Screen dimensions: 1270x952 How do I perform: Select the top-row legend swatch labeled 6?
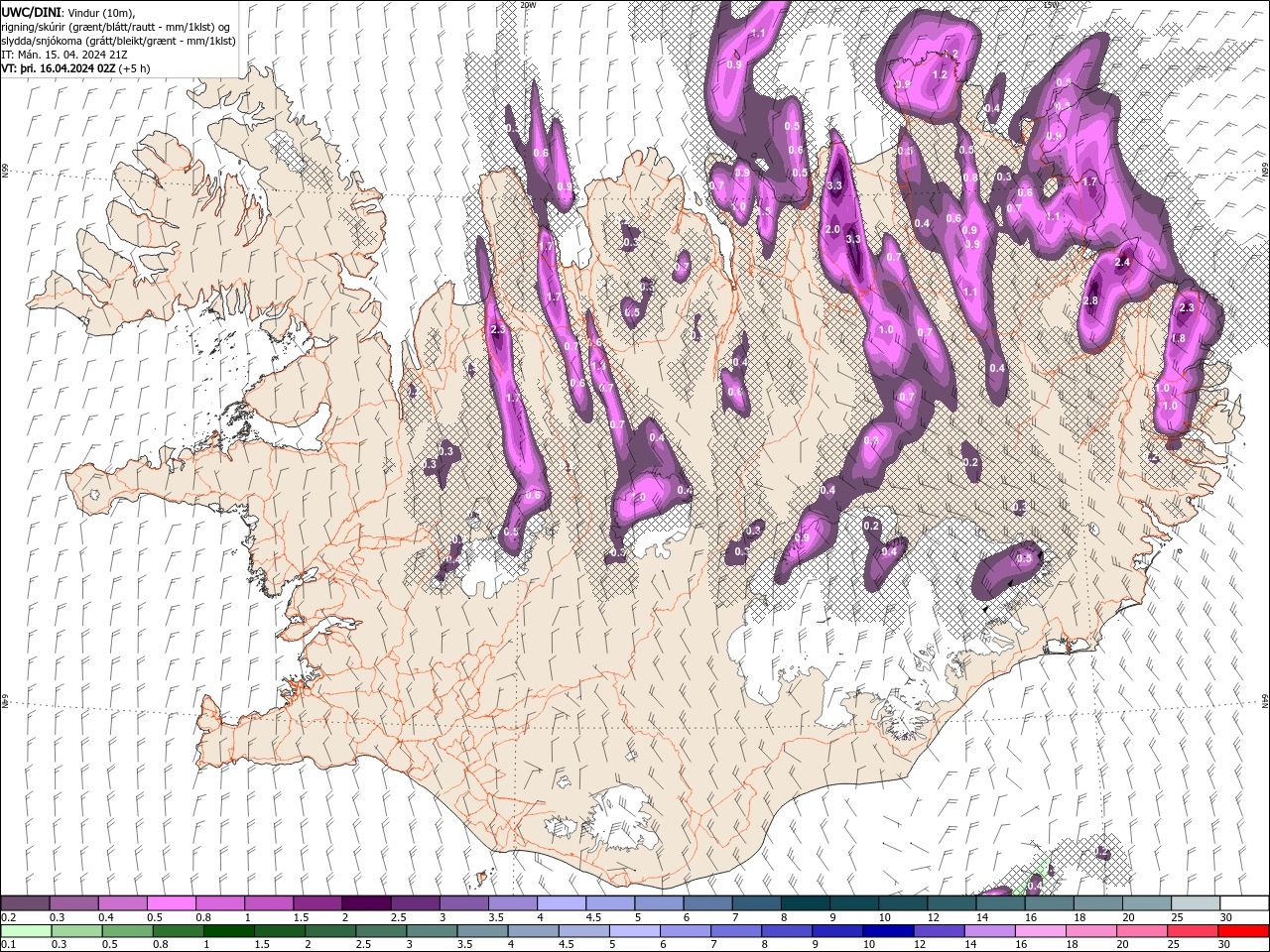tap(706, 902)
